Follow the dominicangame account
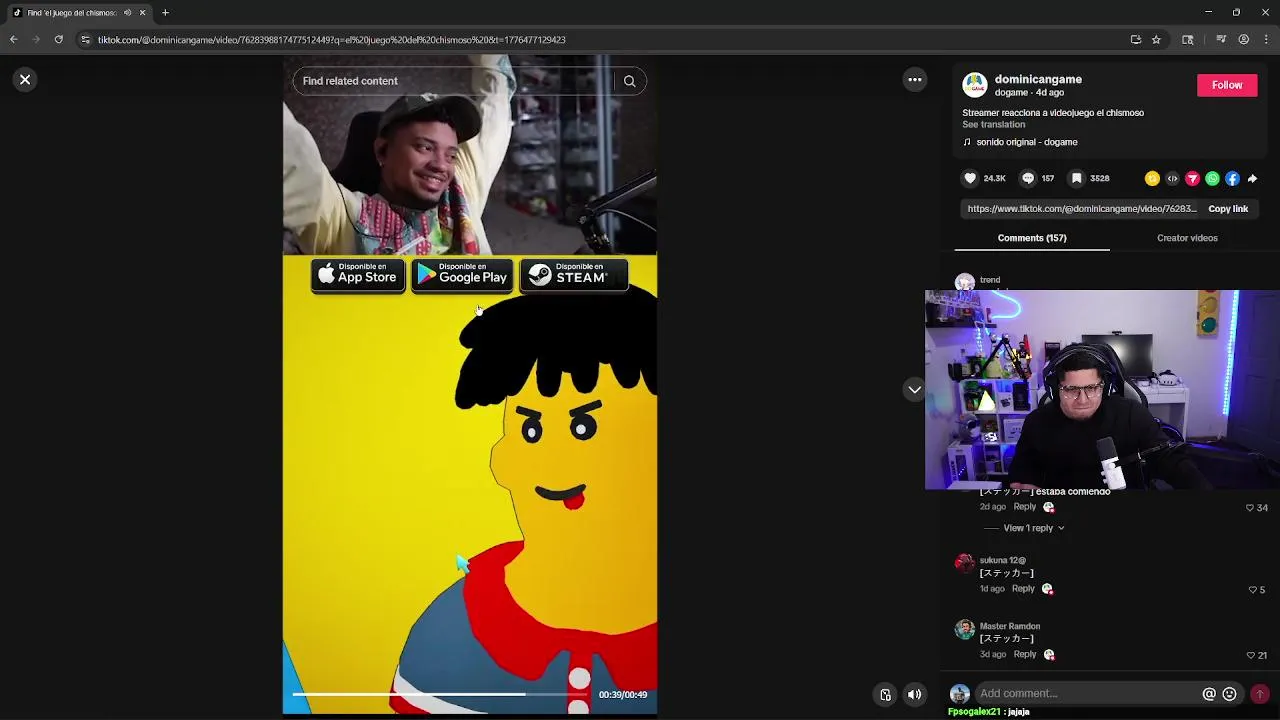Viewport: 1280px width, 720px height. pos(1227,85)
